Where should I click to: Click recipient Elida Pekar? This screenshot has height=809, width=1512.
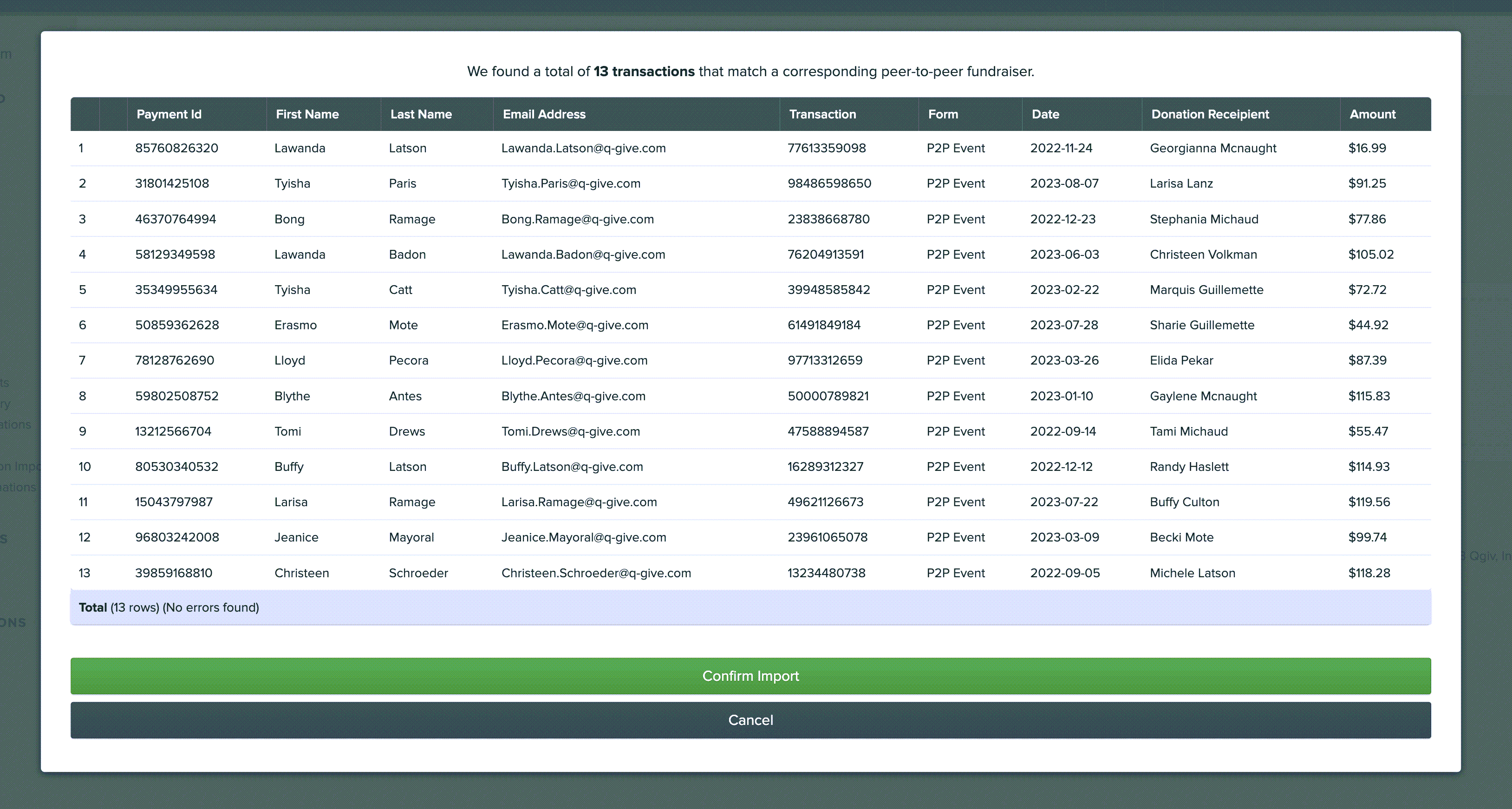tap(1181, 360)
